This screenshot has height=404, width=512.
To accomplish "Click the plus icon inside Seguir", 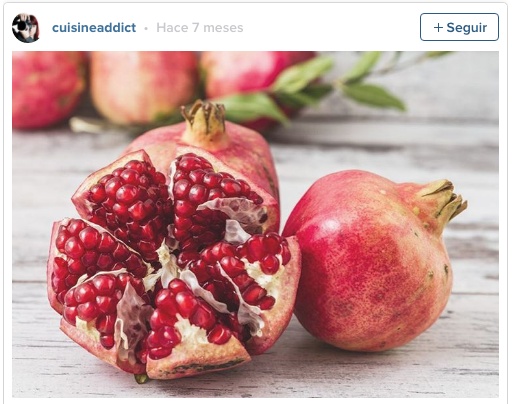I will click(438, 27).
